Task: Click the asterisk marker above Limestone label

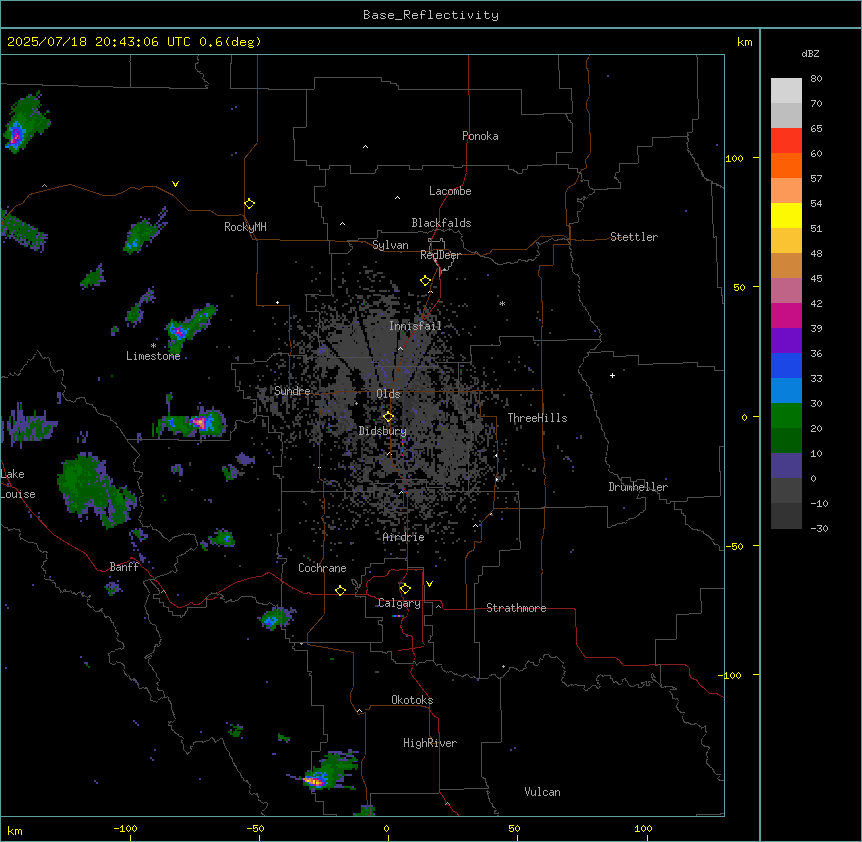Action: (x=153, y=345)
